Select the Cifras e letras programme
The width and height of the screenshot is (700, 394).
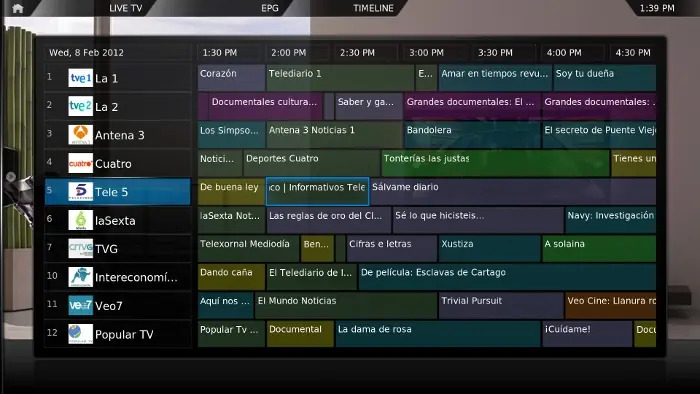(392, 248)
